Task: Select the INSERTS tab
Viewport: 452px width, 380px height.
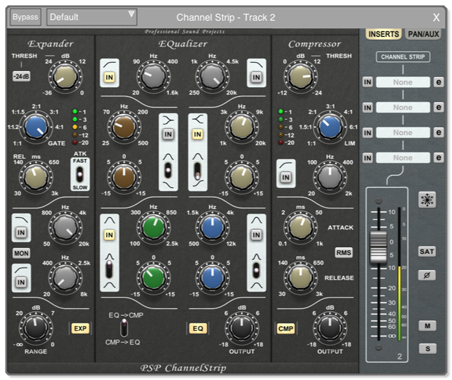Action: point(384,34)
